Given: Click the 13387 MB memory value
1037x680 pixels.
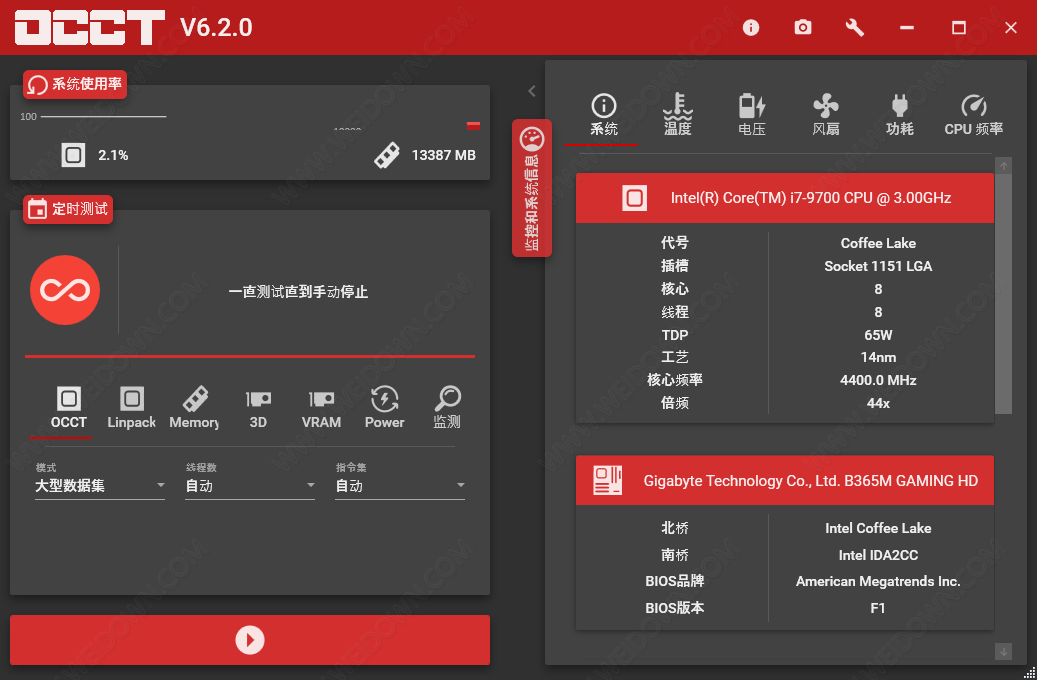Looking at the screenshot, I should [444, 155].
